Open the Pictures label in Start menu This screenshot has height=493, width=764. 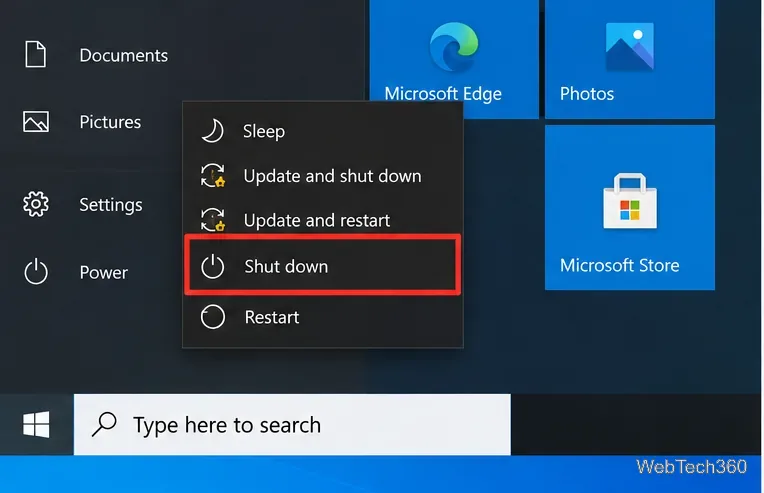pos(110,122)
